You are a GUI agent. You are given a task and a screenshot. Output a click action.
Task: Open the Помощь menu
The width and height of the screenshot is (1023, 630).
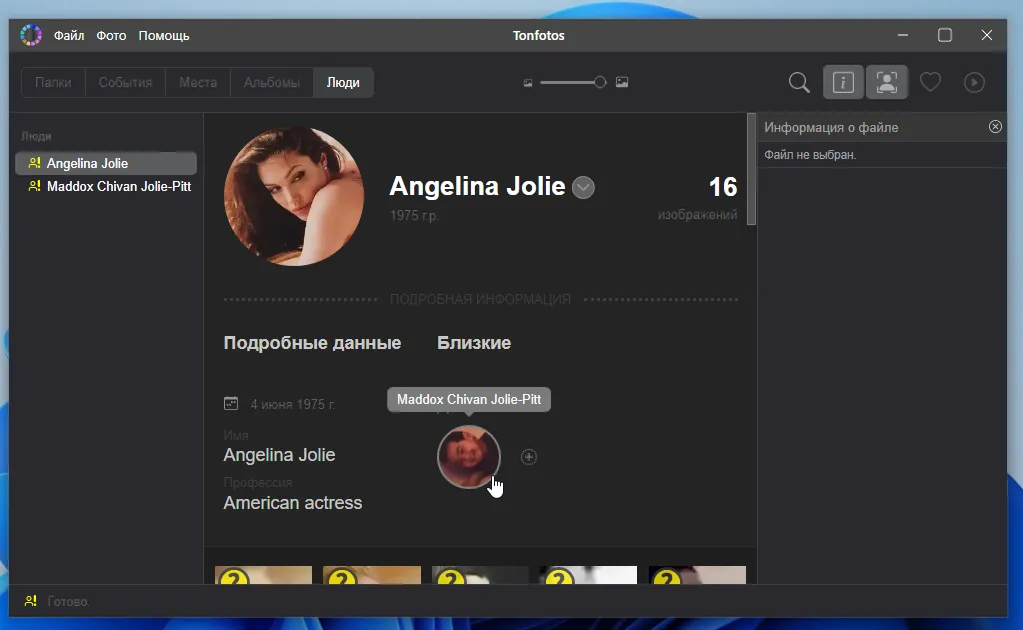[164, 36]
